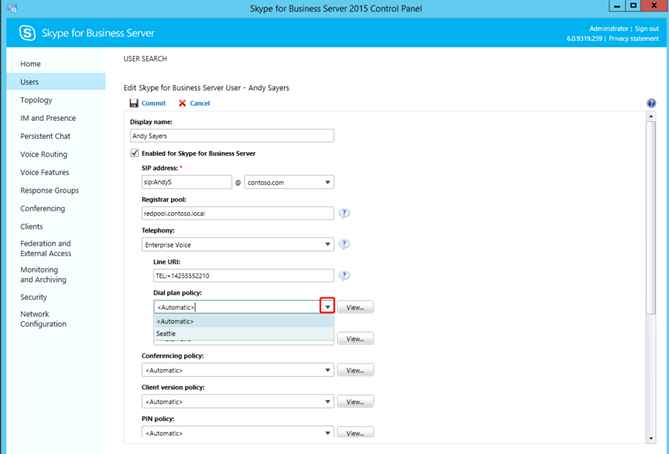Click help icon beside Registrar pool field
Image resolution: width=669 pixels, height=454 pixels.
coord(344,213)
